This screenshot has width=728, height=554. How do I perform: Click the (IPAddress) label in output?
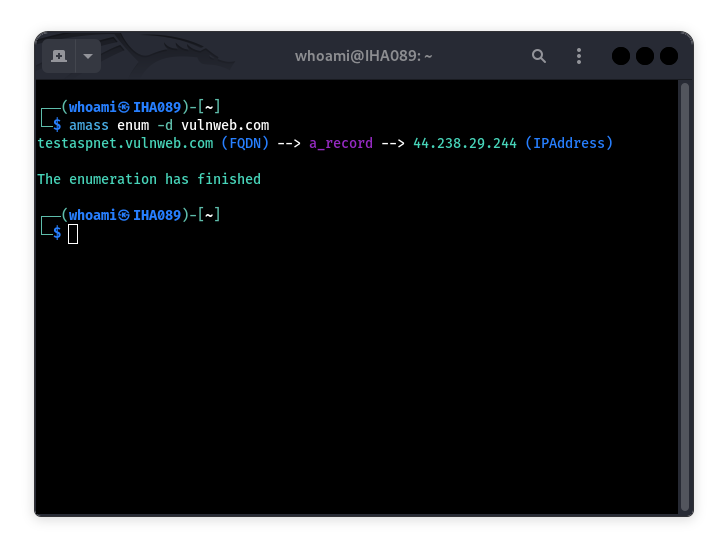click(x=569, y=143)
